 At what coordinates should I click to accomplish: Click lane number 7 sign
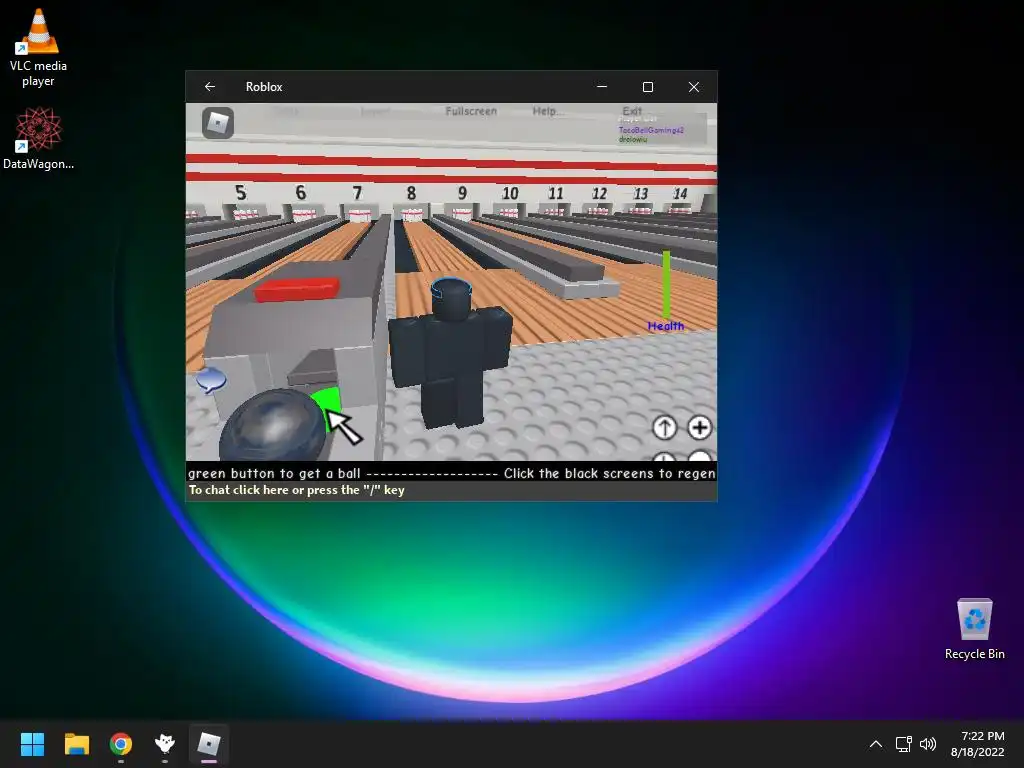357,193
